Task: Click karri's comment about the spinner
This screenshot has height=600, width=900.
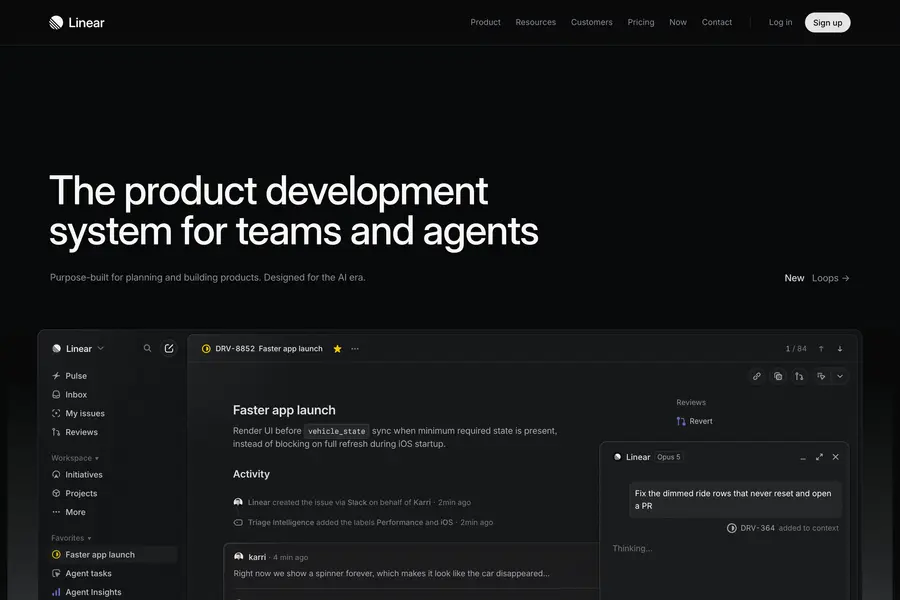Action: point(391,573)
